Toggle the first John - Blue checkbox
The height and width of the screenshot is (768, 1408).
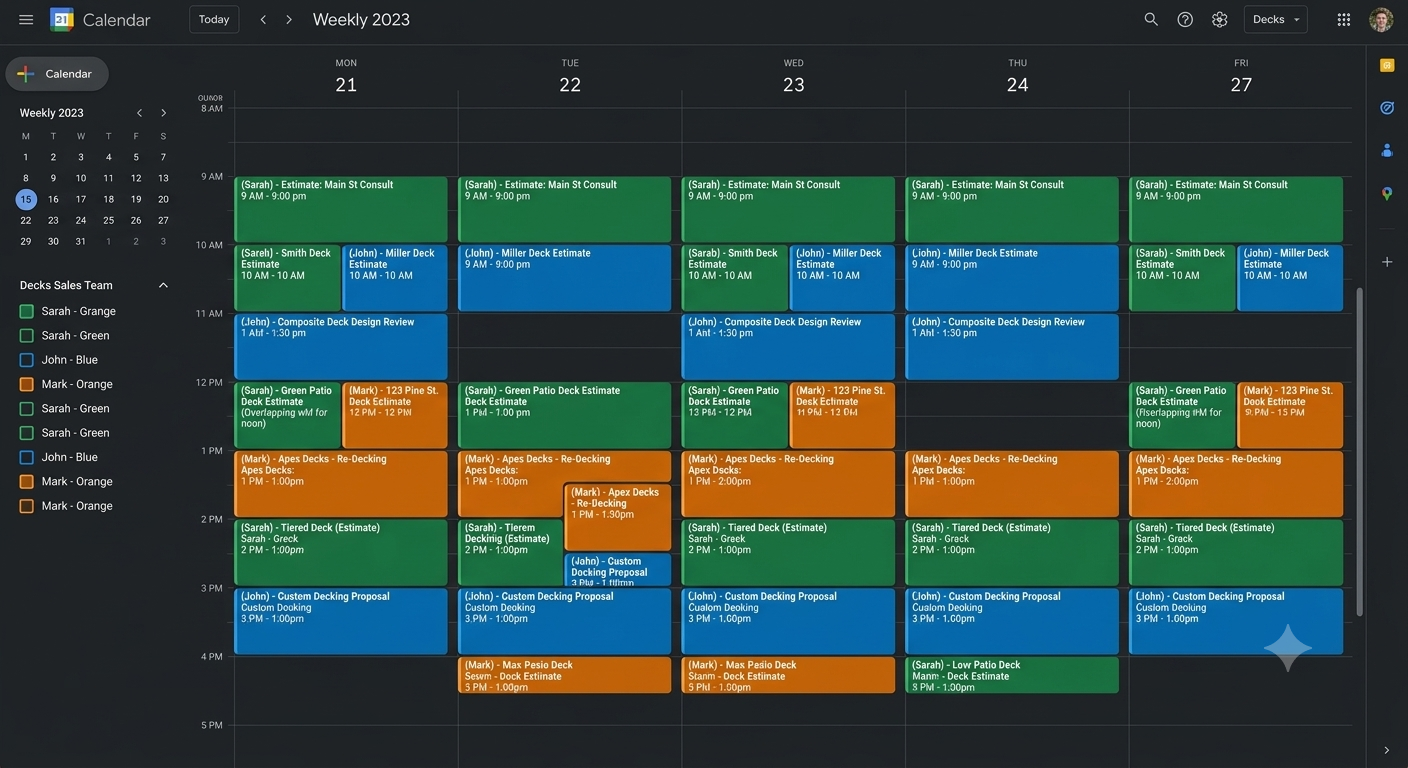tap(27, 360)
